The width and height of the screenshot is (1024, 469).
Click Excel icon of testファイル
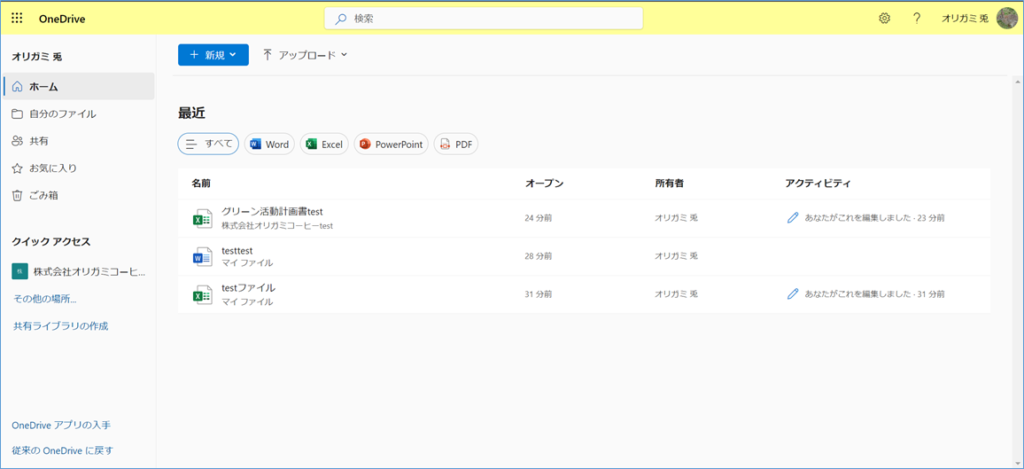[202, 294]
